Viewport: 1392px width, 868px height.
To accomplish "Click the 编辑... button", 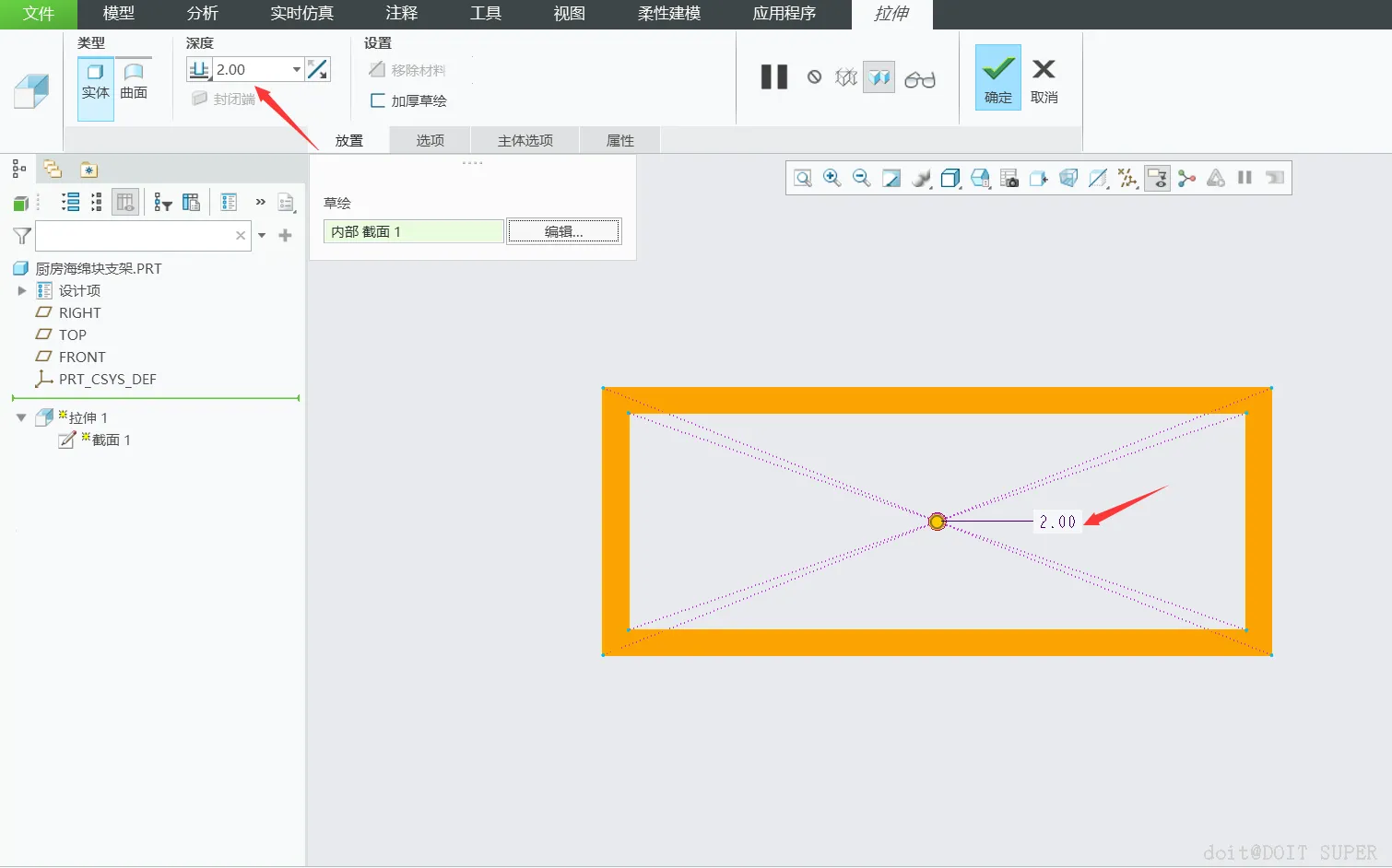I will 564,231.
